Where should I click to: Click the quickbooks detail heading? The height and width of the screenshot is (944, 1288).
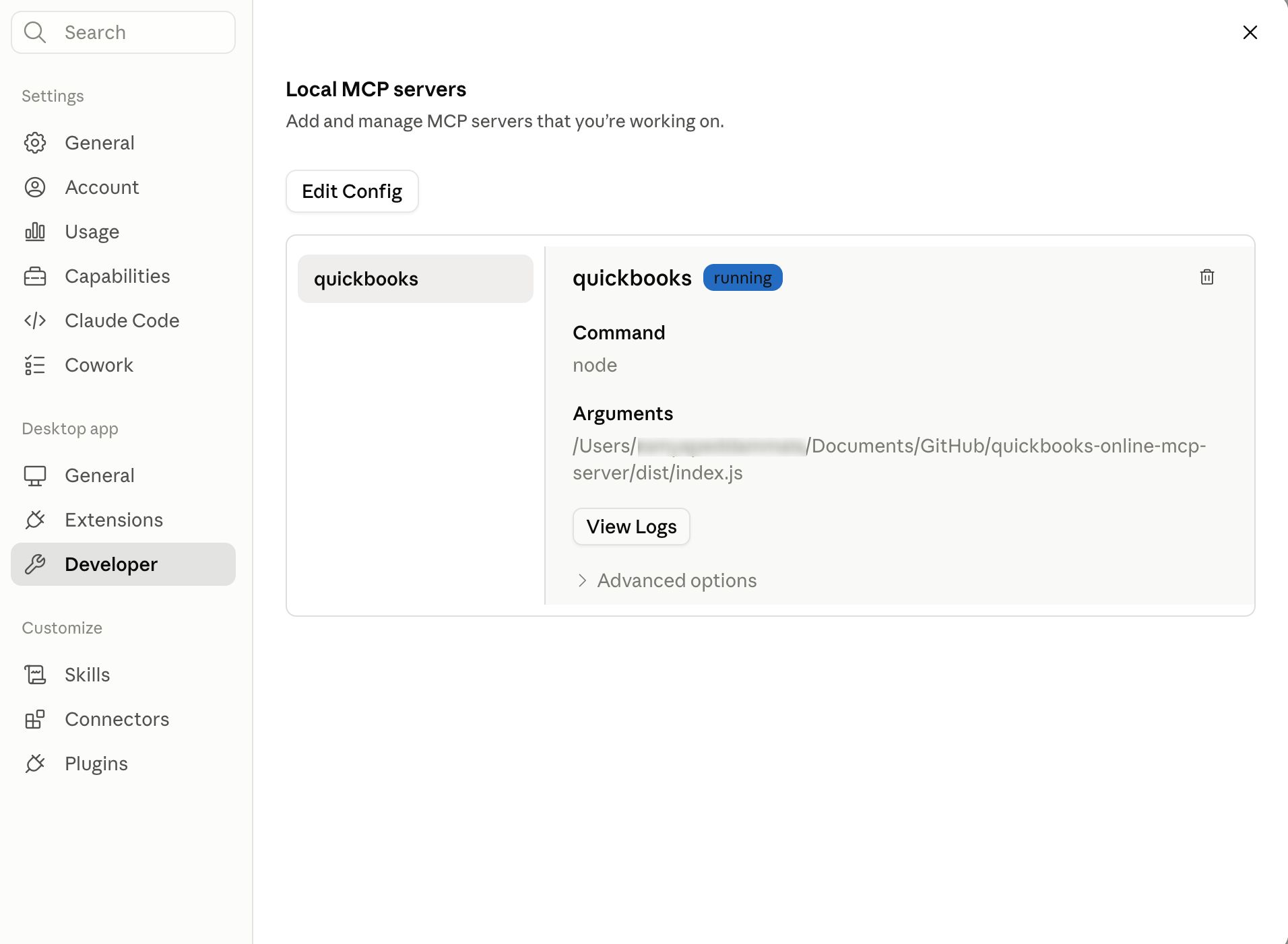coord(632,277)
